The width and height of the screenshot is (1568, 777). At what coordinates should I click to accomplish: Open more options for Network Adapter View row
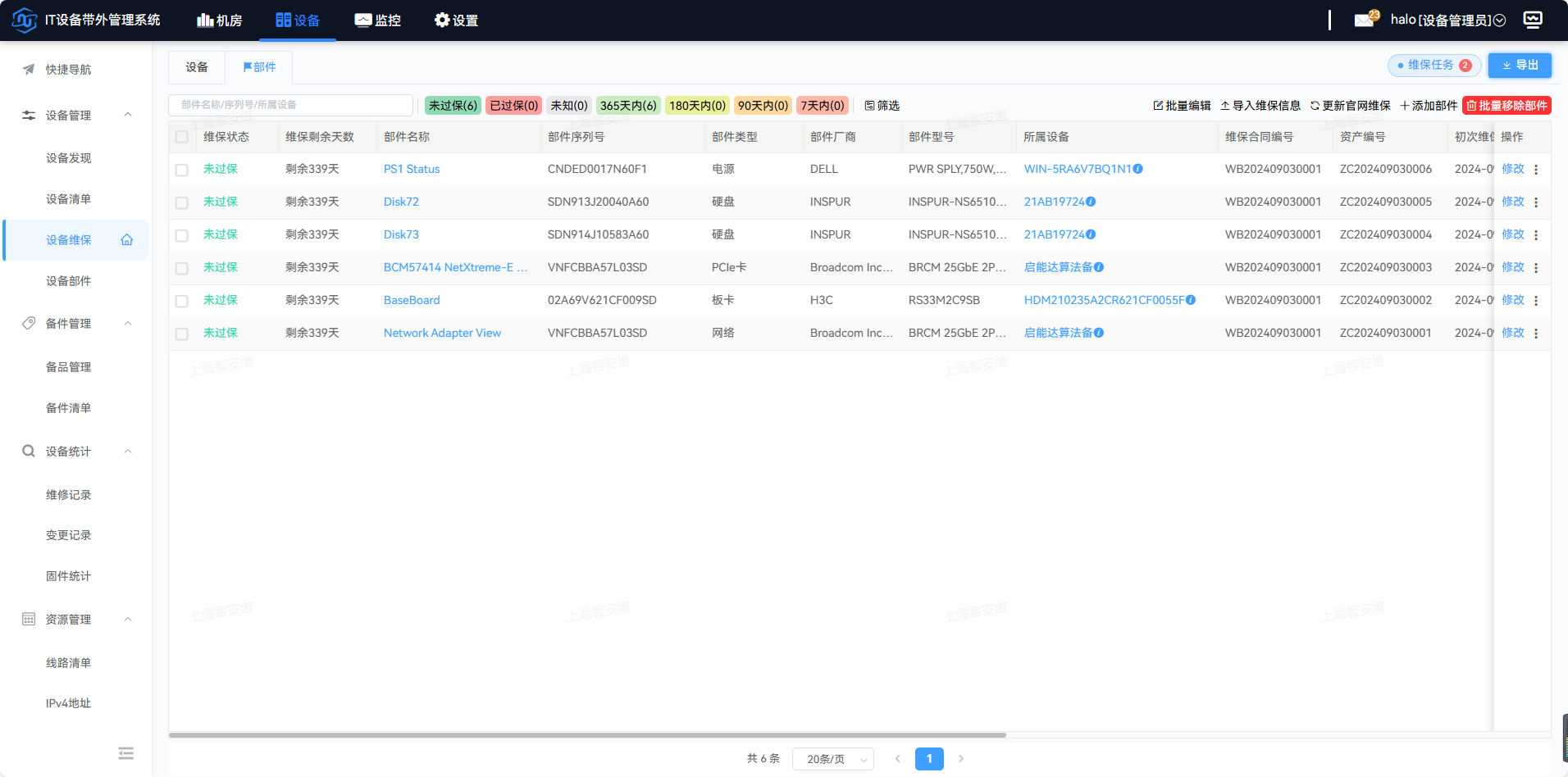click(1536, 334)
